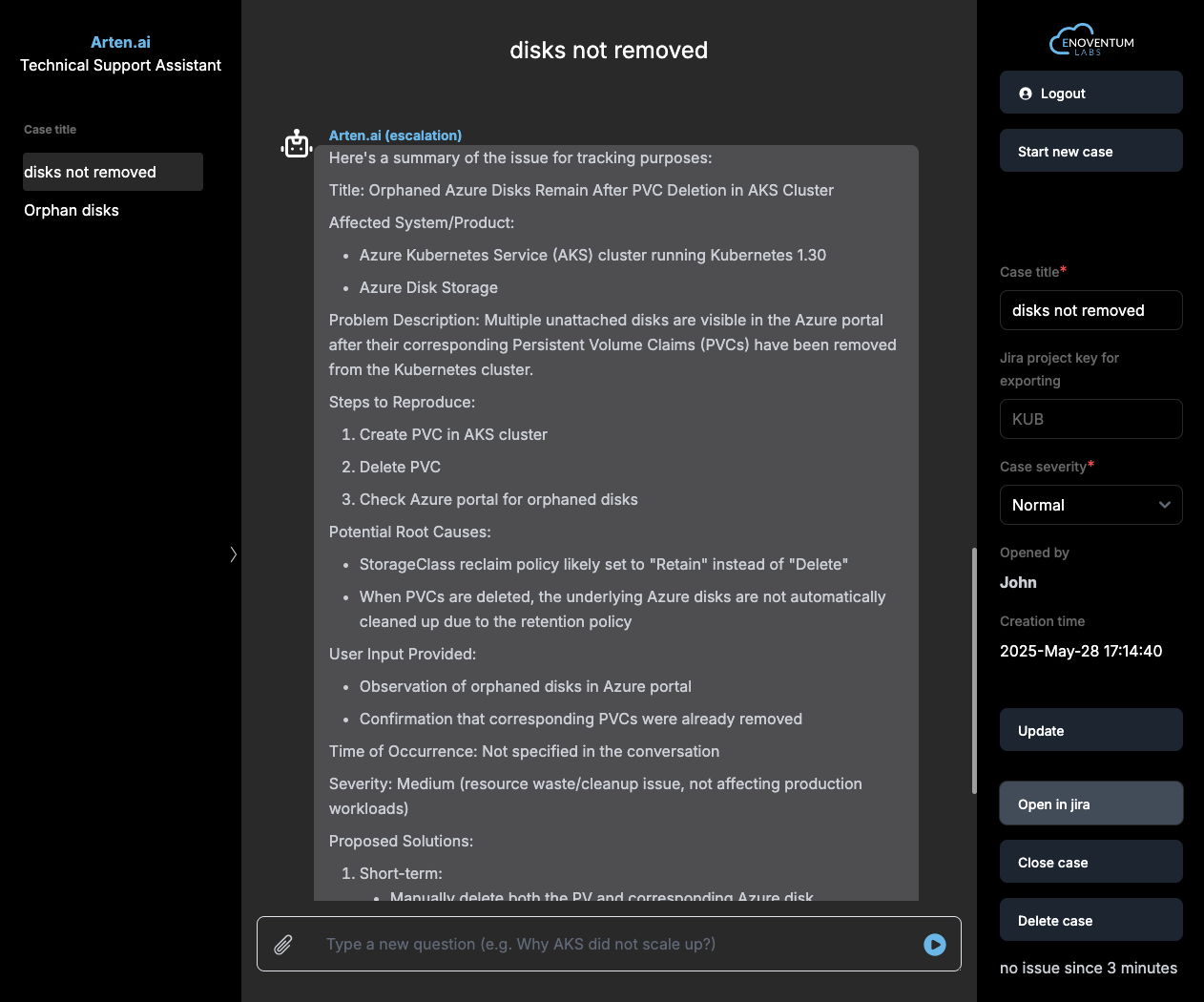The image size is (1204, 1002).
Task: Focus the Jira project key field
Action: (1091, 419)
